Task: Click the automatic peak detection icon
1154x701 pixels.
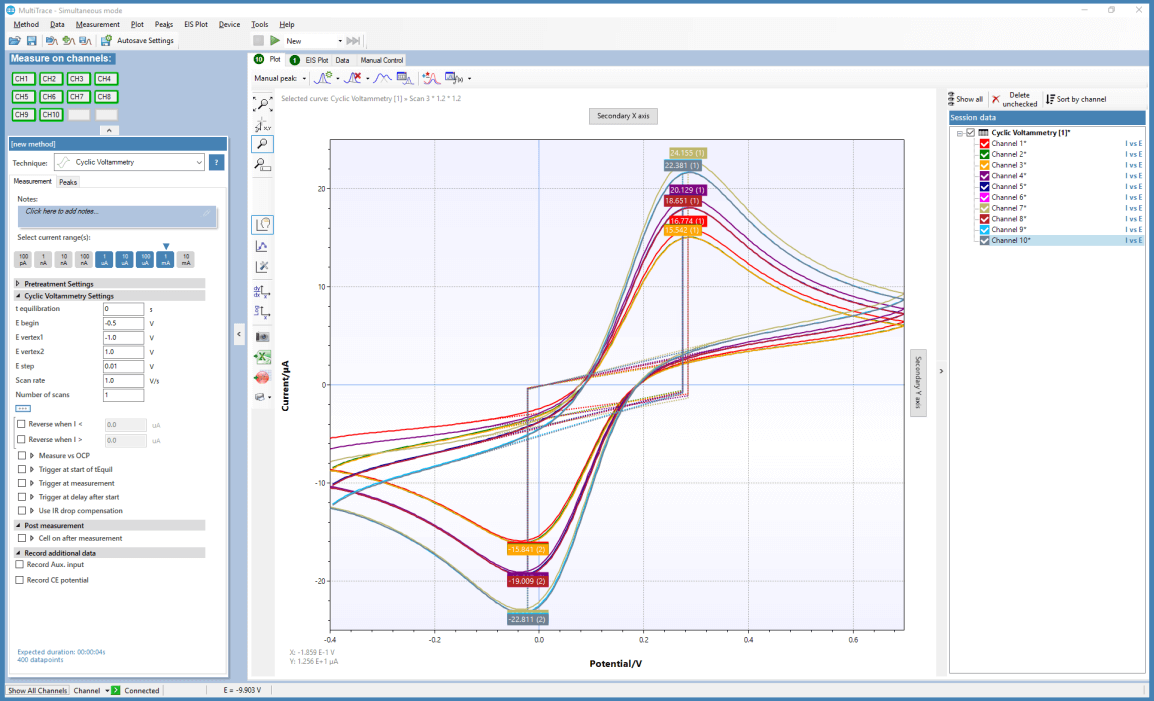Action: (323, 78)
